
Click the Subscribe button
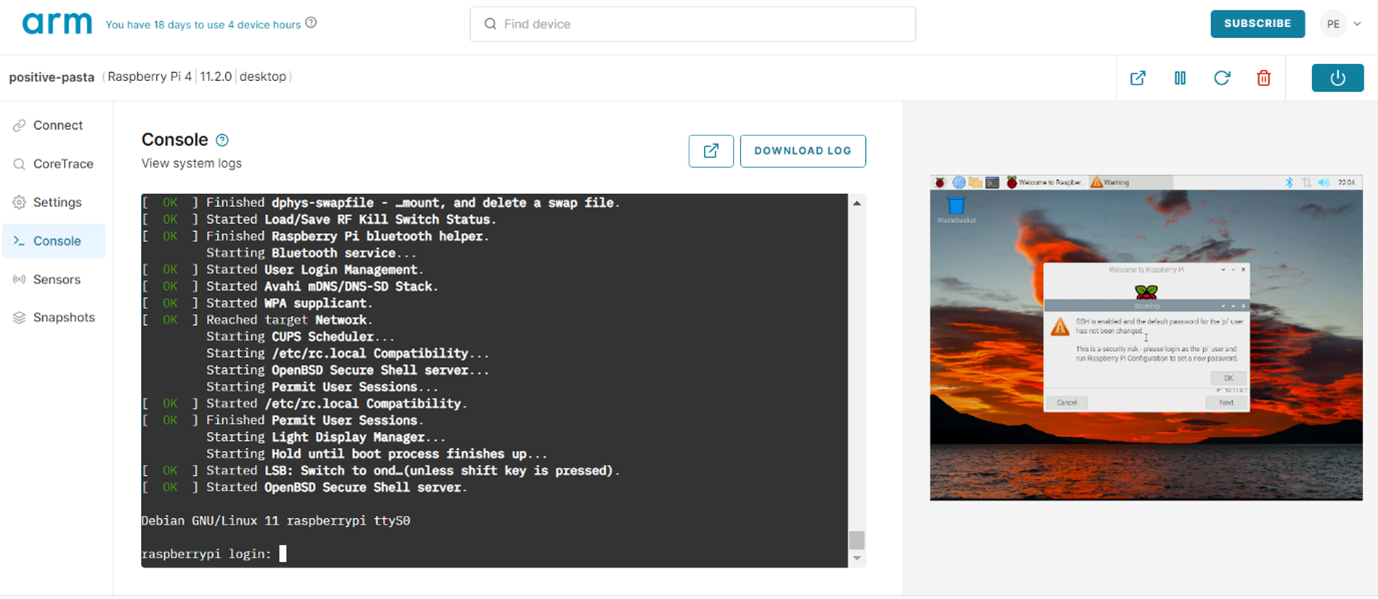(1257, 24)
